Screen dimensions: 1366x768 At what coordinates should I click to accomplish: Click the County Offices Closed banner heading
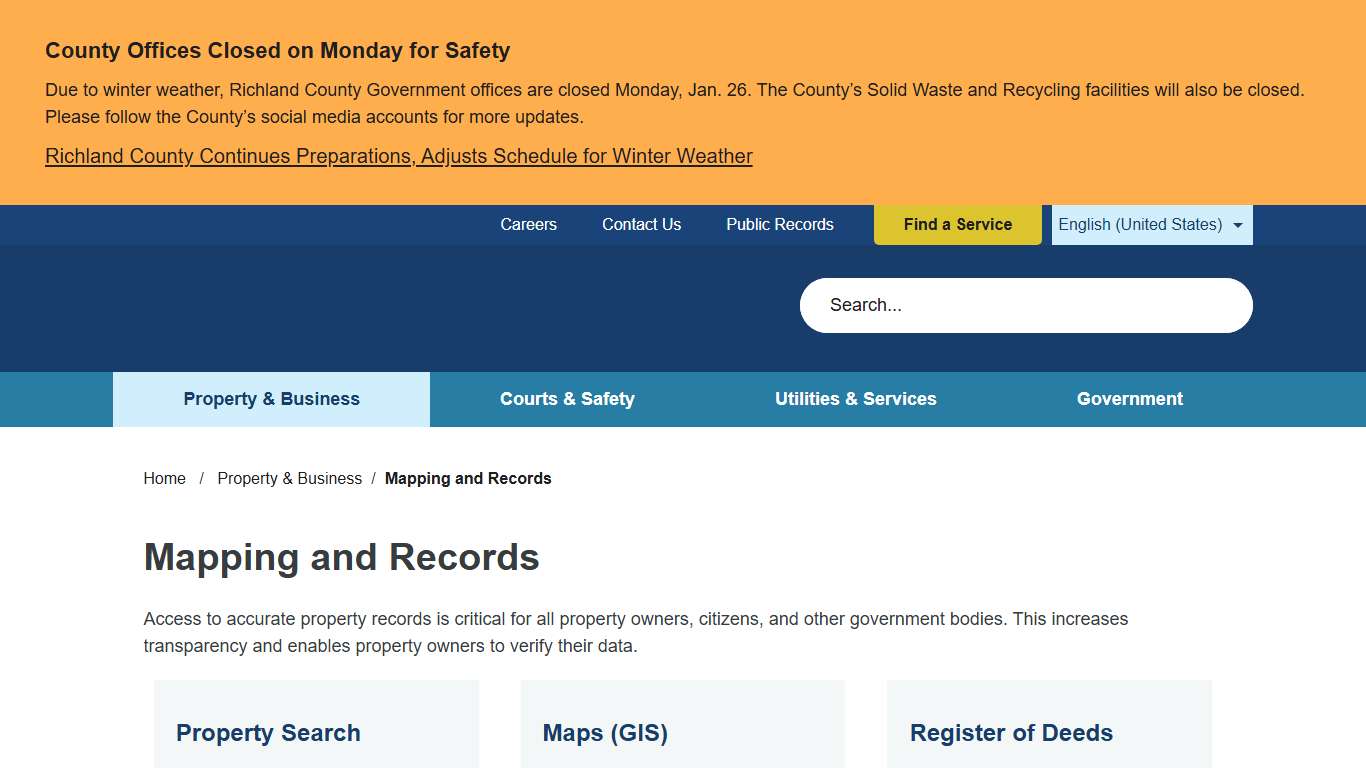[277, 50]
